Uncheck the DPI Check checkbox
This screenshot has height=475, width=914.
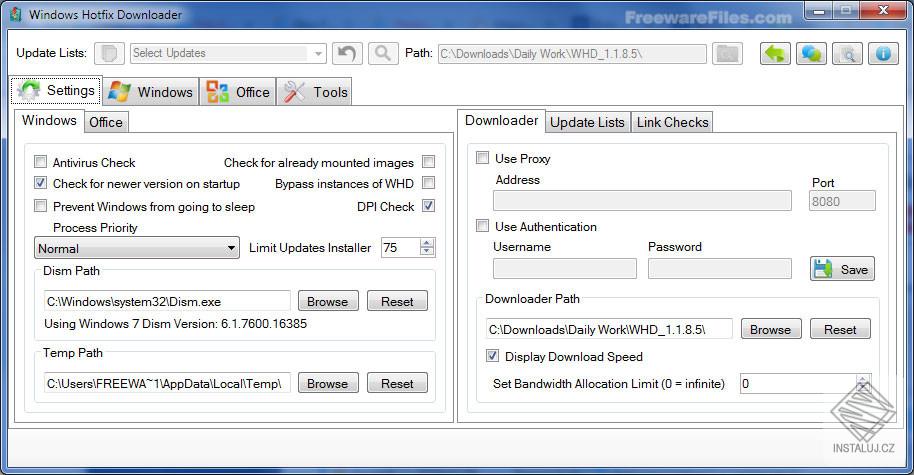428,206
